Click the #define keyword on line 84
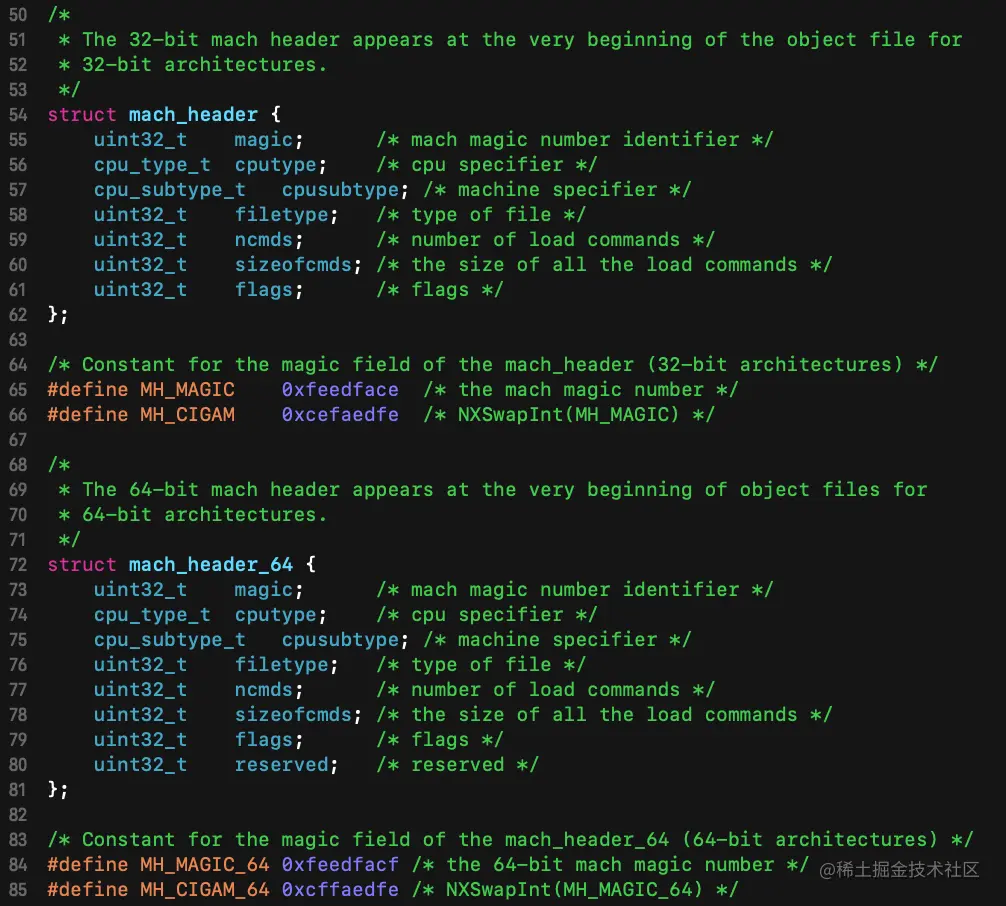This screenshot has width=1006, height=906. click(x=88, y=865)
